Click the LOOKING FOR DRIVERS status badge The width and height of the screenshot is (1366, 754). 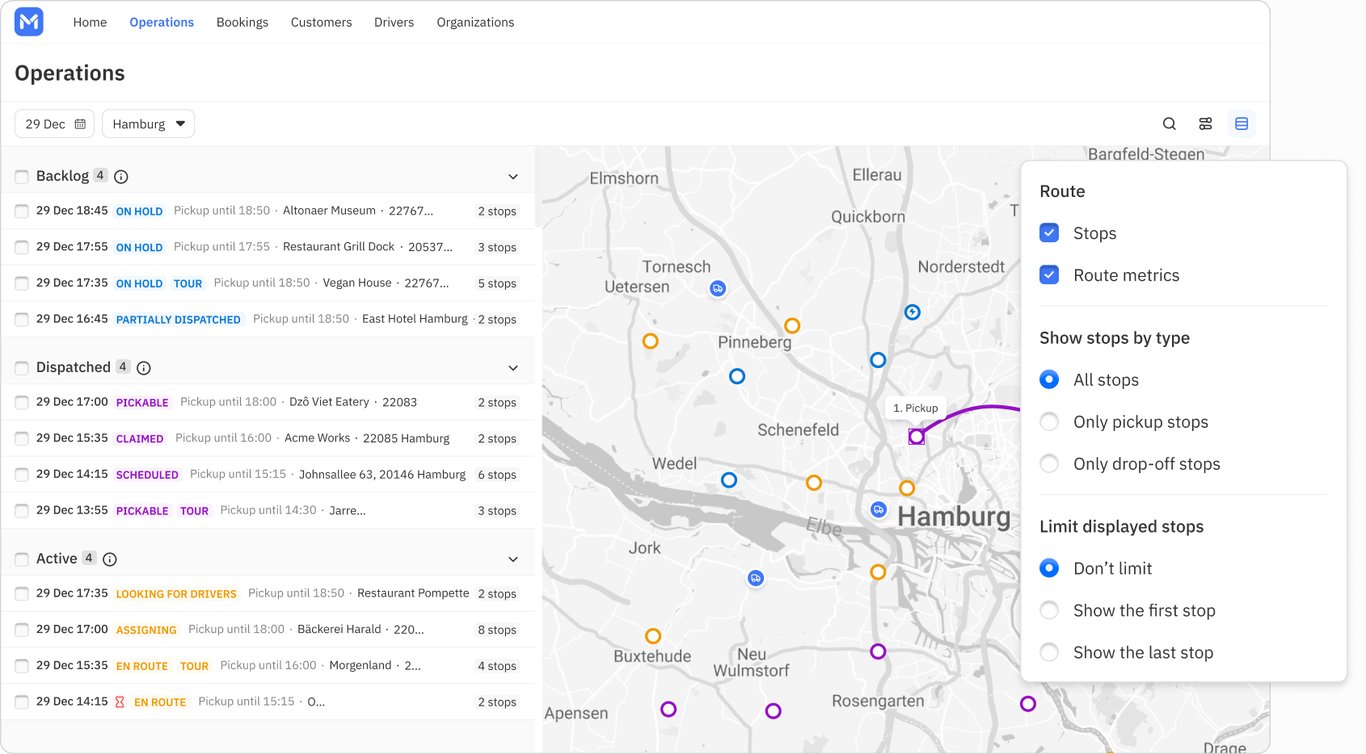coord(176,594)
